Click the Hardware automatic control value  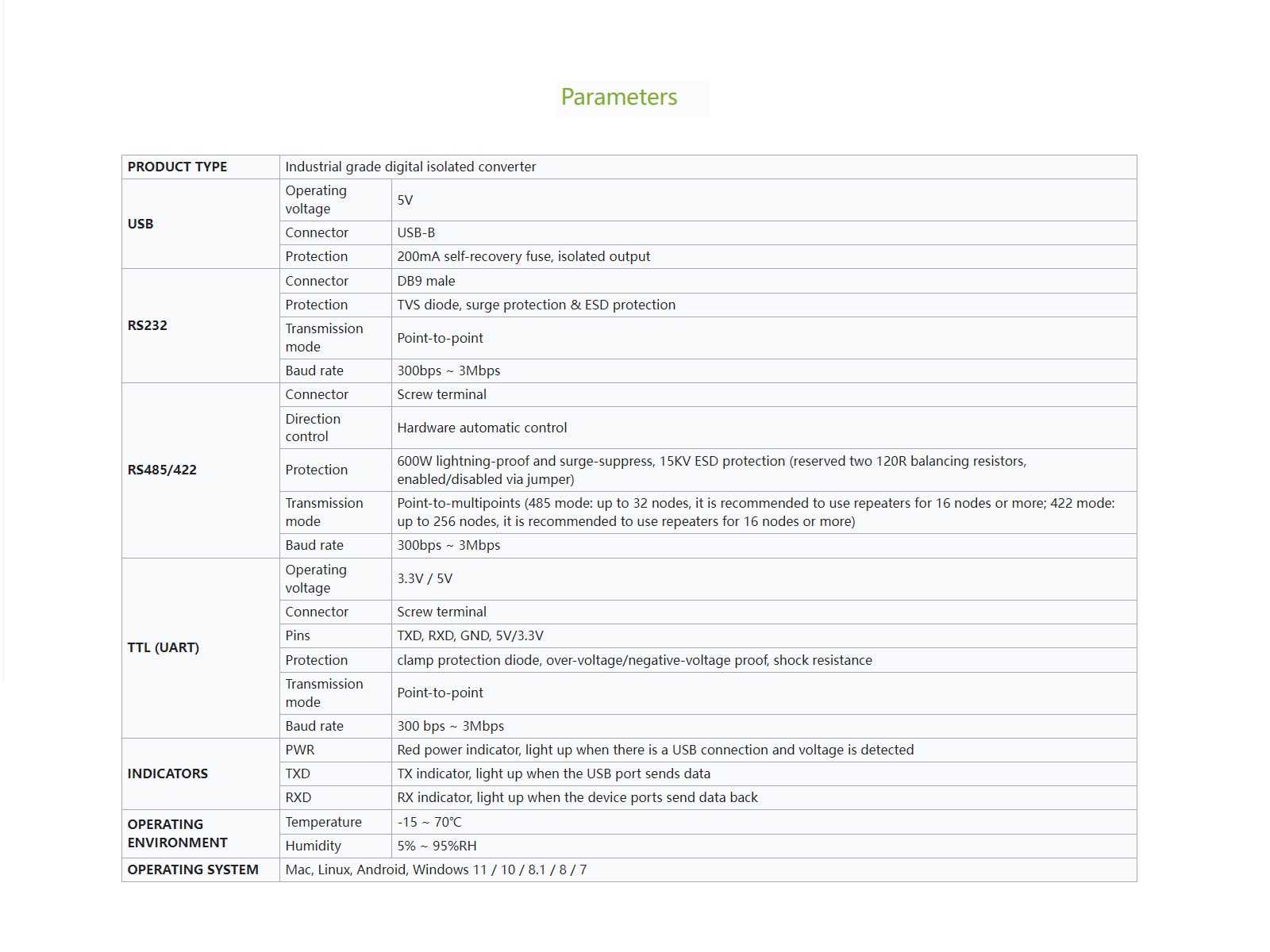[x=482, y=428]
